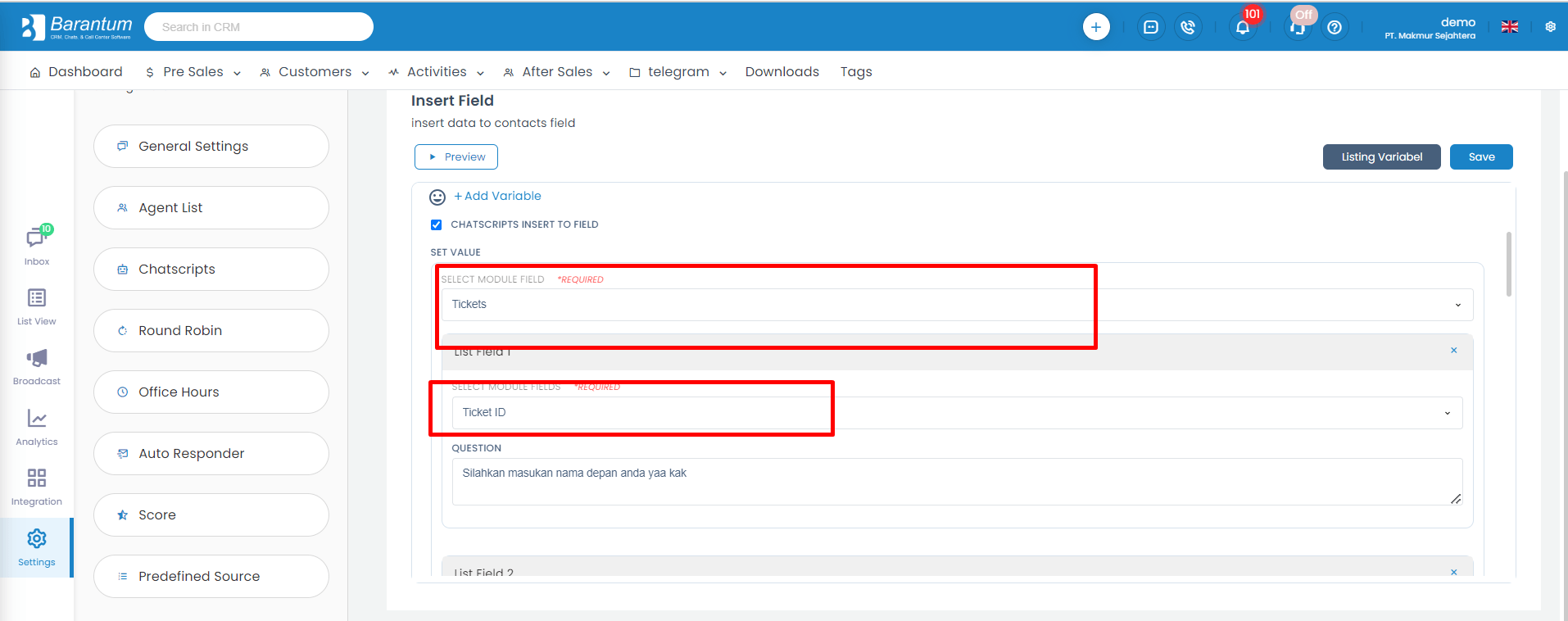
Task: Expand telegram menu
Action: [678, 72]
